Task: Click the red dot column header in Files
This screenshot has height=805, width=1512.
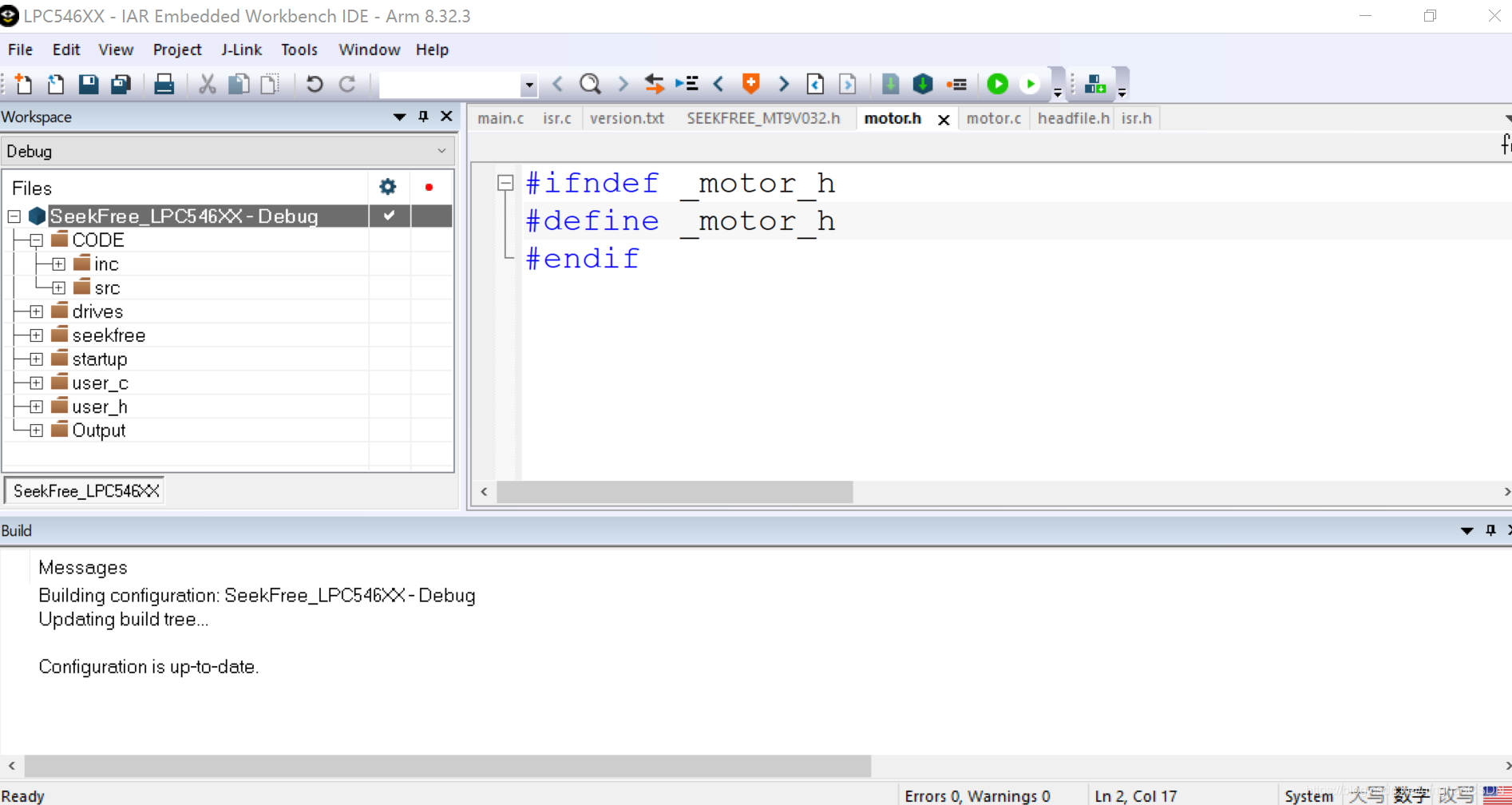Action: point(429,187)
